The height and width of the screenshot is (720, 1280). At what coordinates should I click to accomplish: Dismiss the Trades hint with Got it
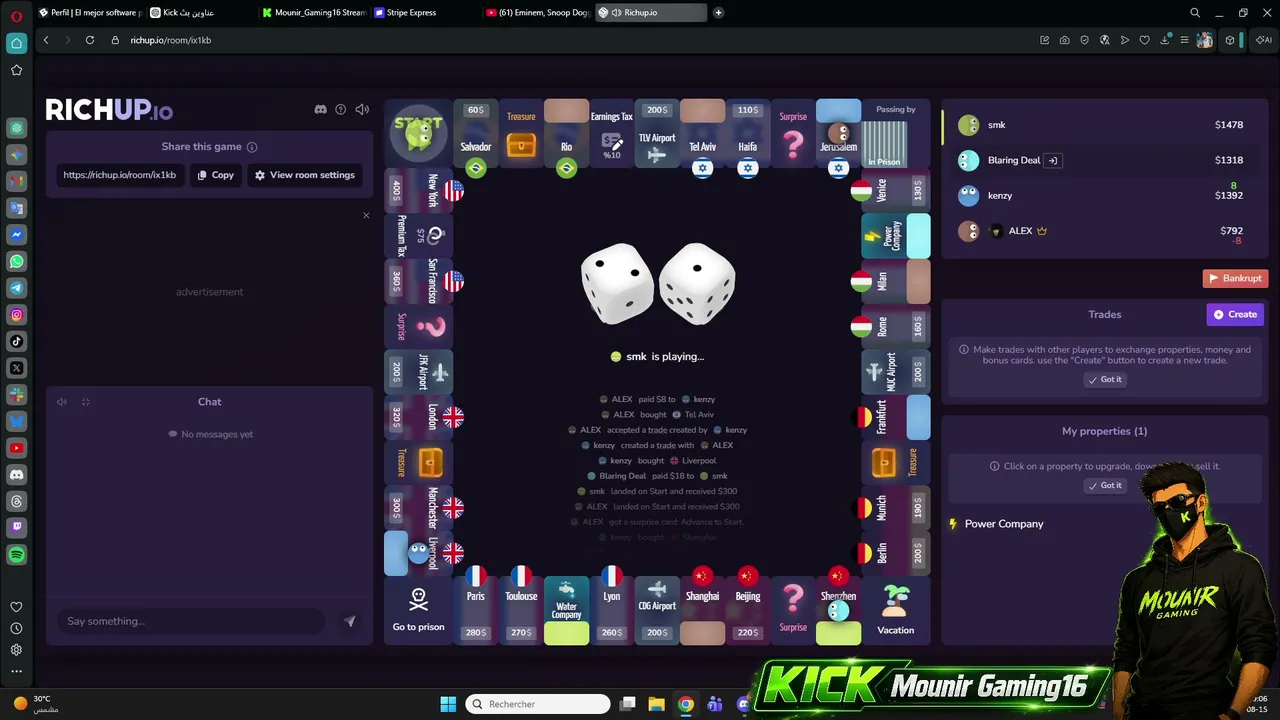click(1105, 380)
